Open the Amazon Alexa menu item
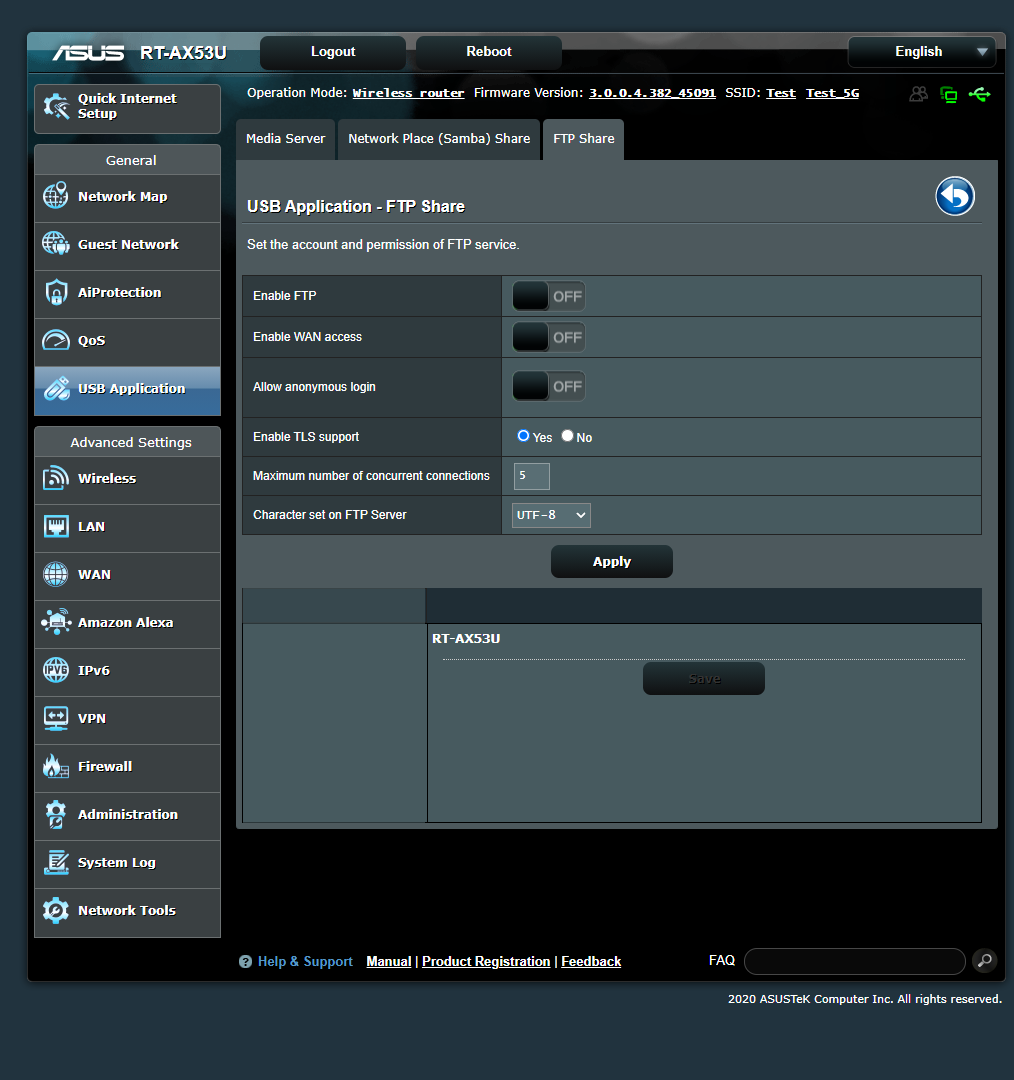Viewport: 1014px width, 1080px height. tap(127, 623)
